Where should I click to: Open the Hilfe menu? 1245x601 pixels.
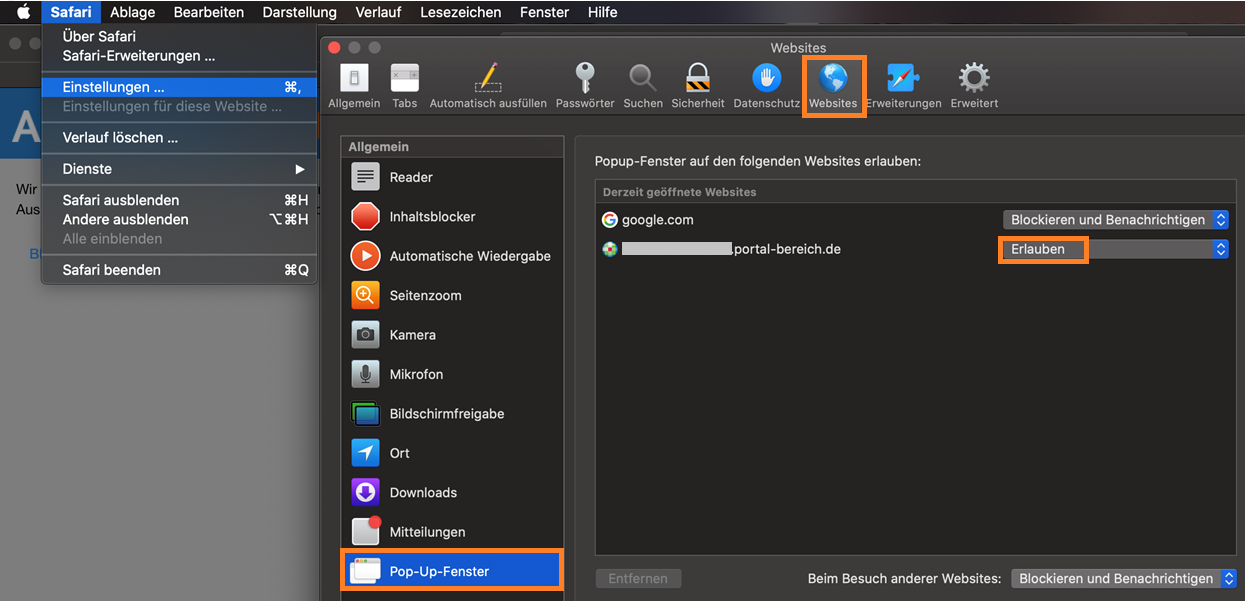(x=603, y=12)
